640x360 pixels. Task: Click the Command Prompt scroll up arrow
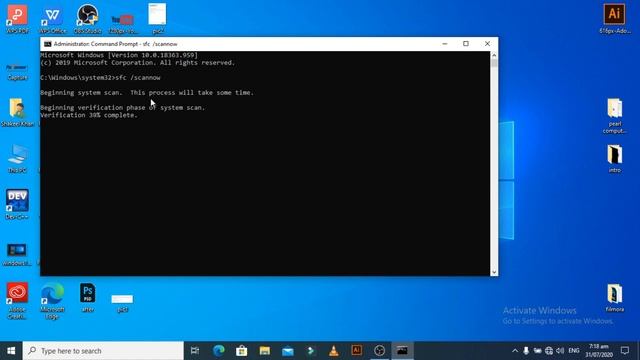click(x=494, y=55)
